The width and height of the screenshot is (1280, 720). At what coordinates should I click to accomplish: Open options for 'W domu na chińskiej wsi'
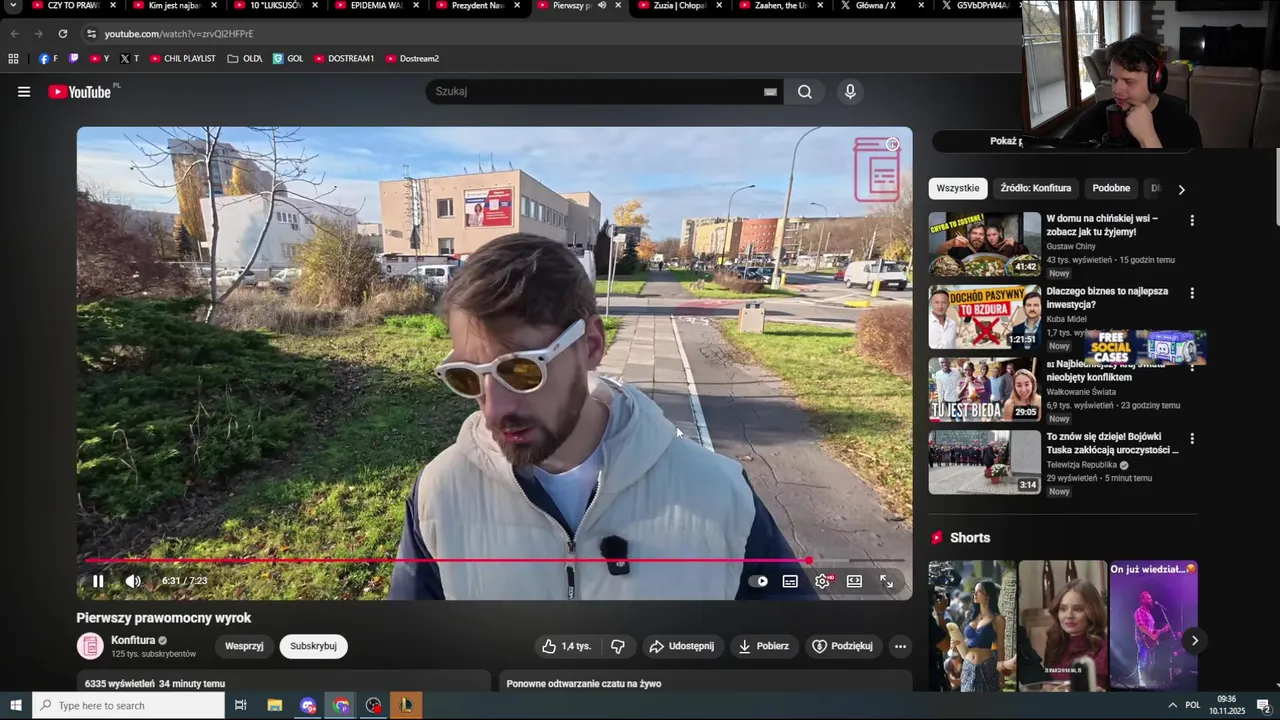[1191, 220]
